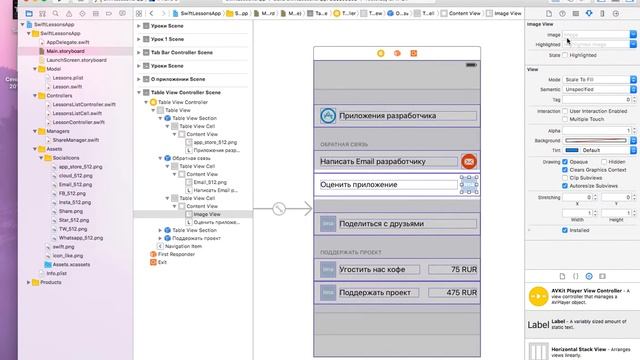Click Image View in the jump bar
This screenshot has height=360, width=640.
504,13
